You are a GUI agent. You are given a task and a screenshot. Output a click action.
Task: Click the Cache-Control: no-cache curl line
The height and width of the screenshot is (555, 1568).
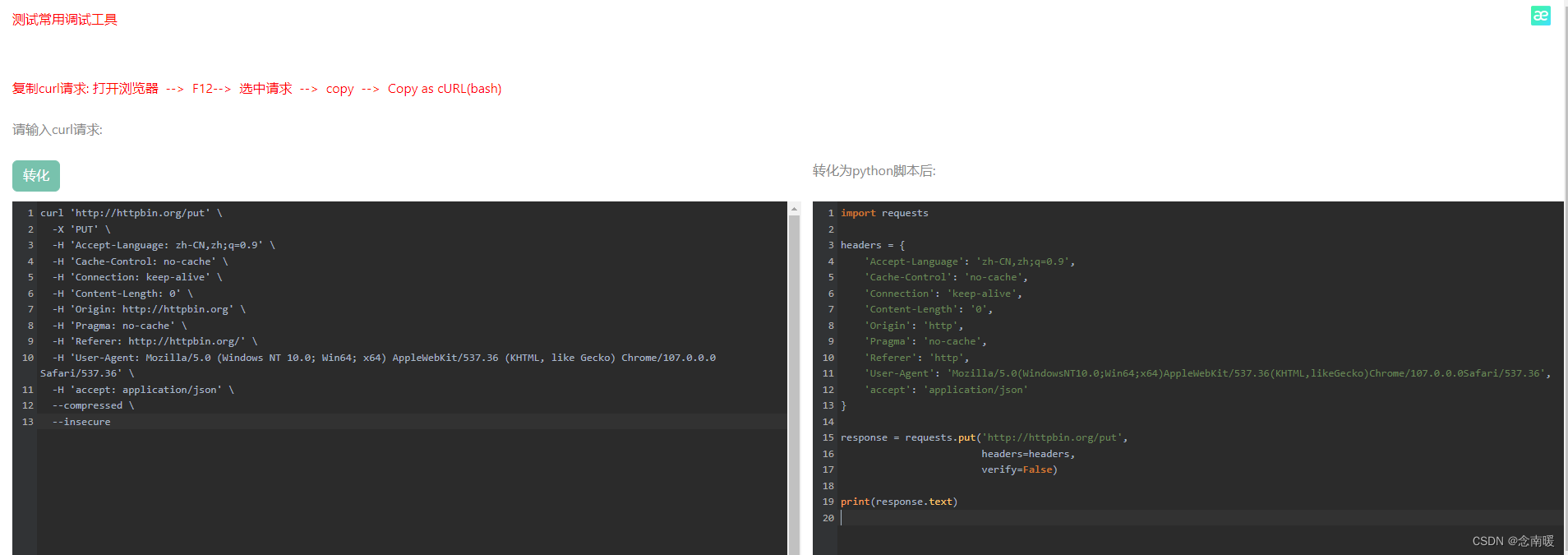point(141,261)
